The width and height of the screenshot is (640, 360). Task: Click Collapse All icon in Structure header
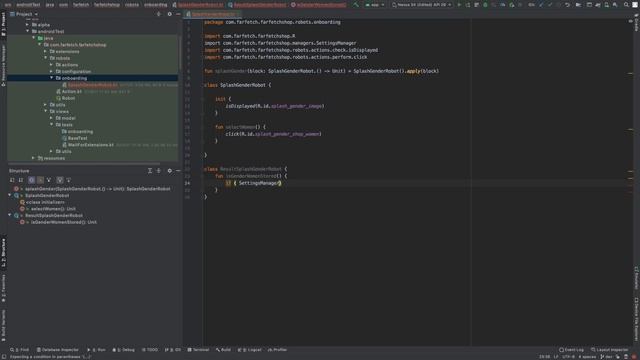click(x=159, y=171)
